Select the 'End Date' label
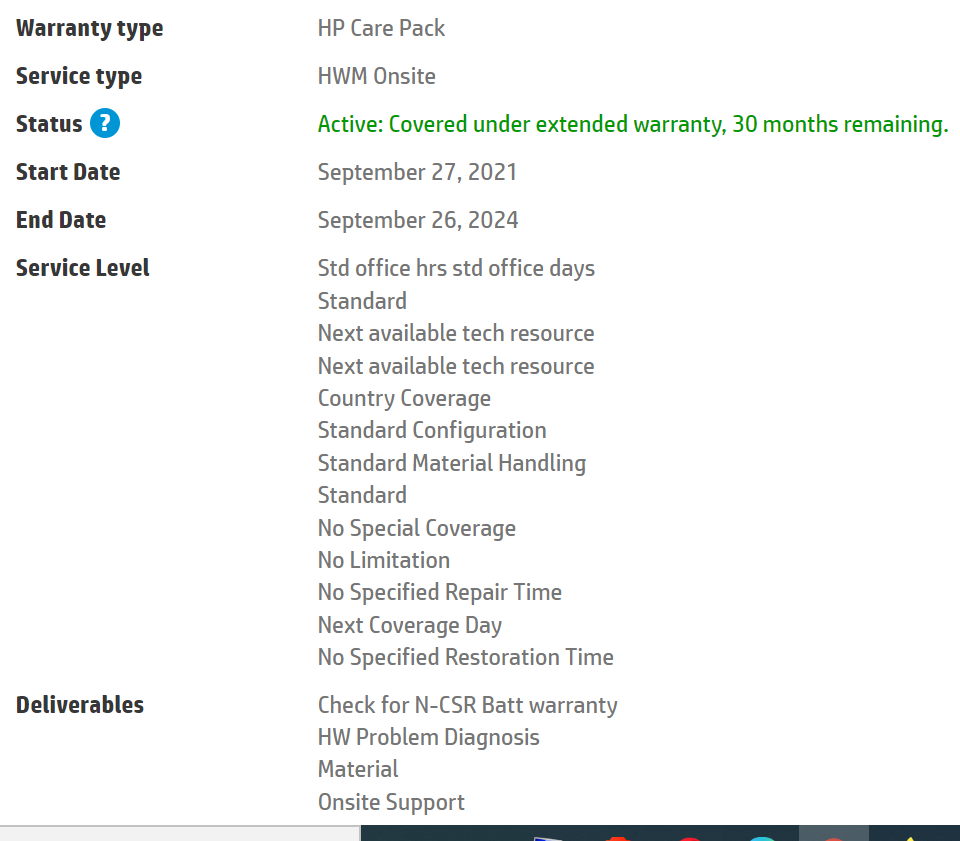960x841 pixels. click(x=61, y=220)
